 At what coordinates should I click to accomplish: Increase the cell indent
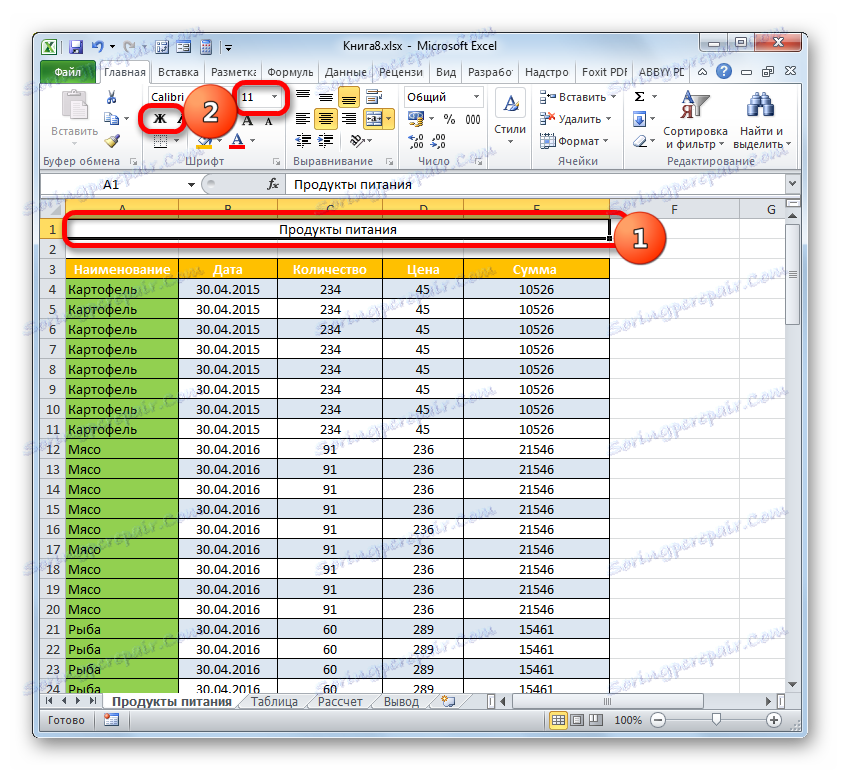coord(326,141)
